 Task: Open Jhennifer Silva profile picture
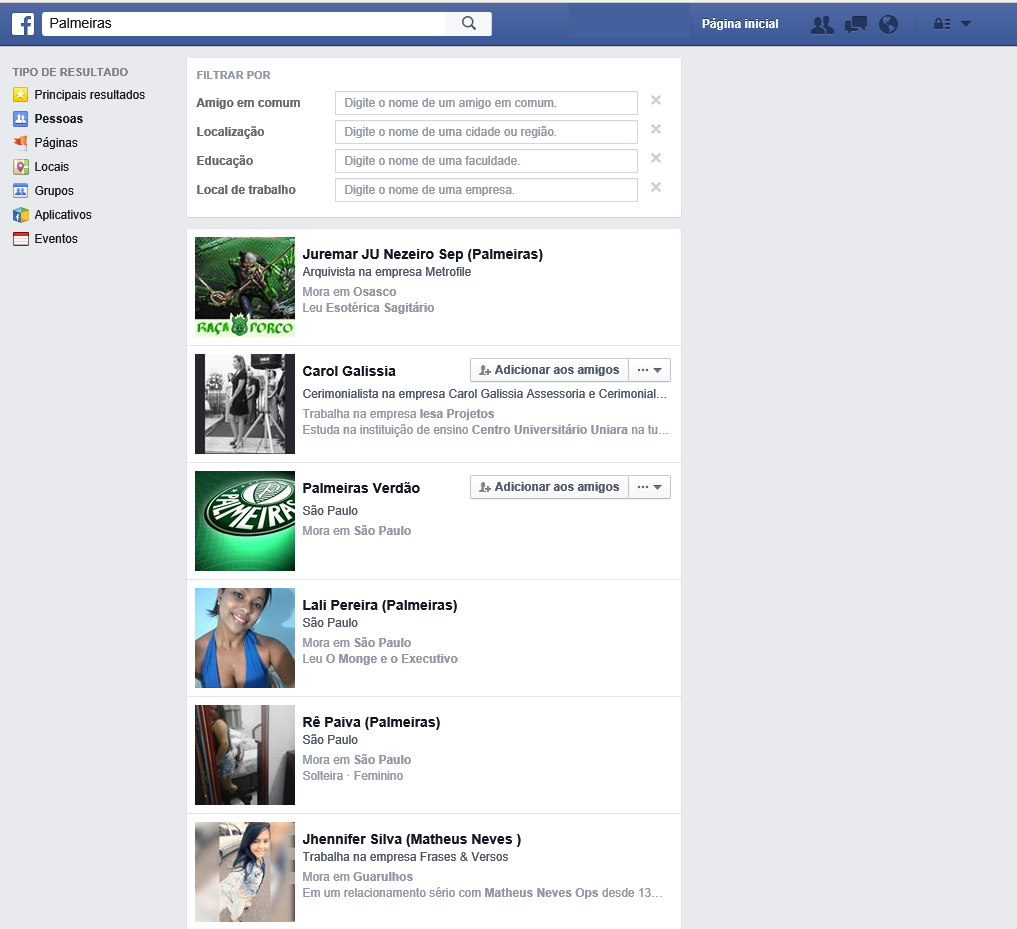[245, 872]
